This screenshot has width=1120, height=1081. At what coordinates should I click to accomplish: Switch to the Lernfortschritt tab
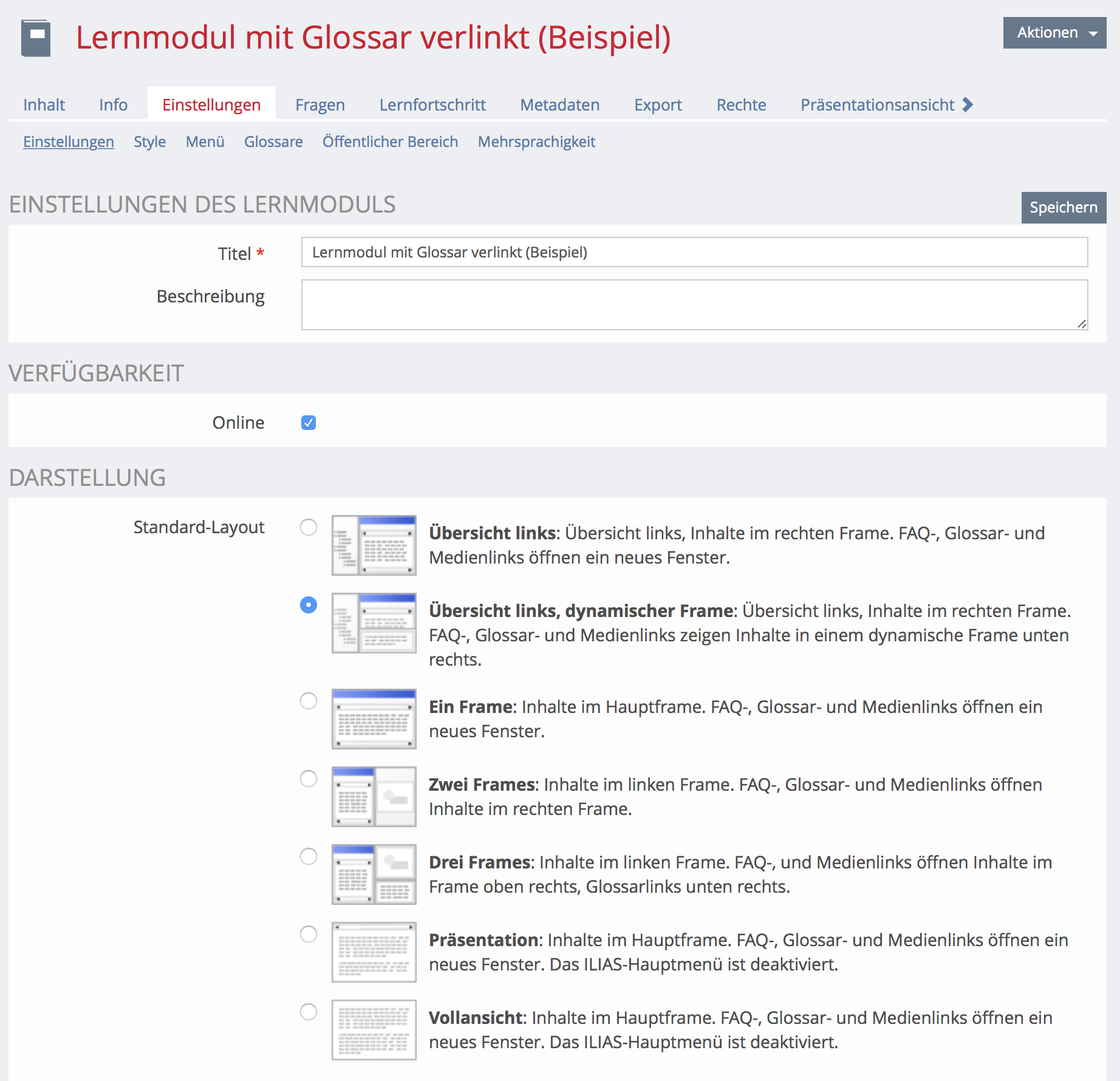click(x=432, y=104)
